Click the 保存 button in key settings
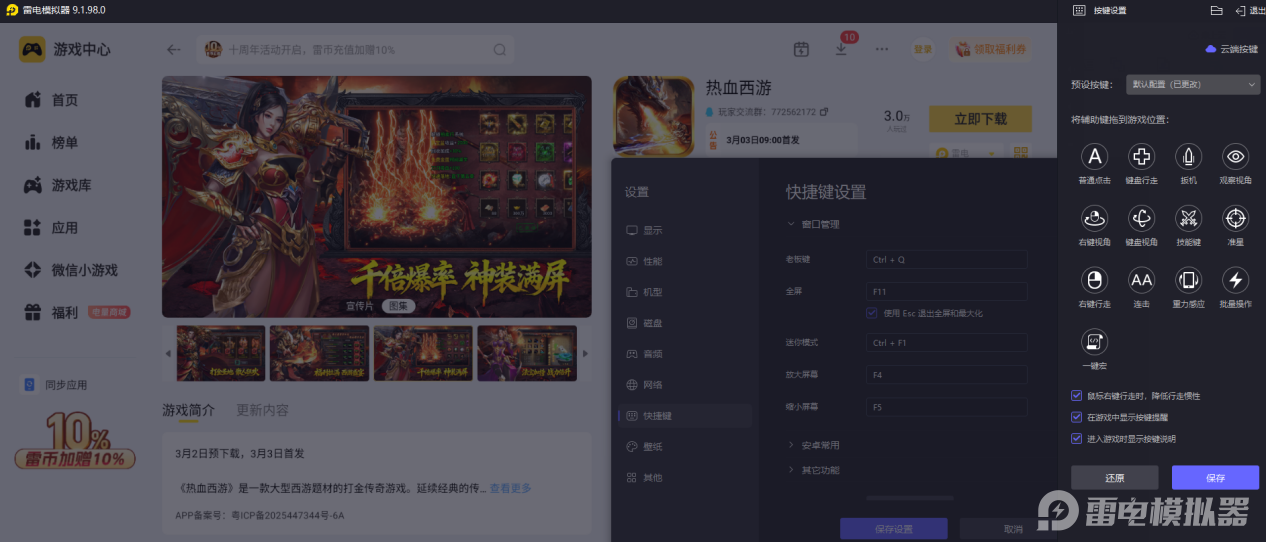1266x542 pixels. point(1215,477)
